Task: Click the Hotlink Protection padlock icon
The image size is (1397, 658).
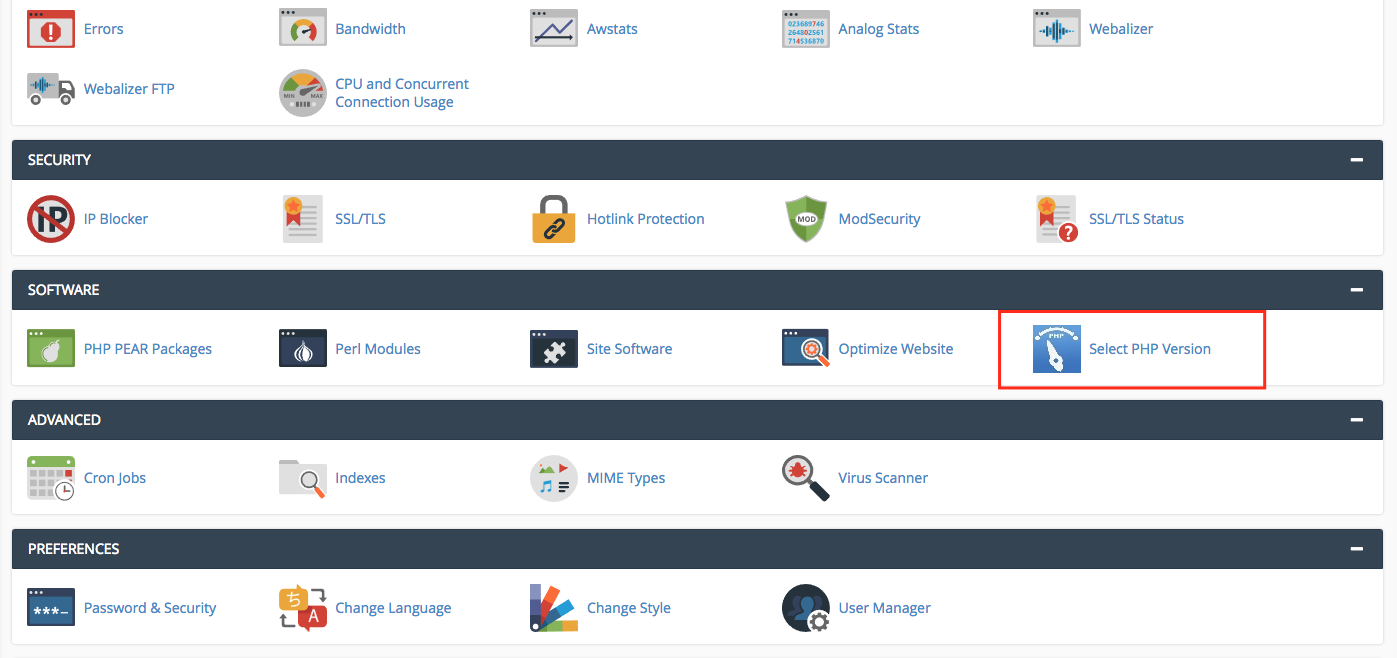Action: [554, 219]
